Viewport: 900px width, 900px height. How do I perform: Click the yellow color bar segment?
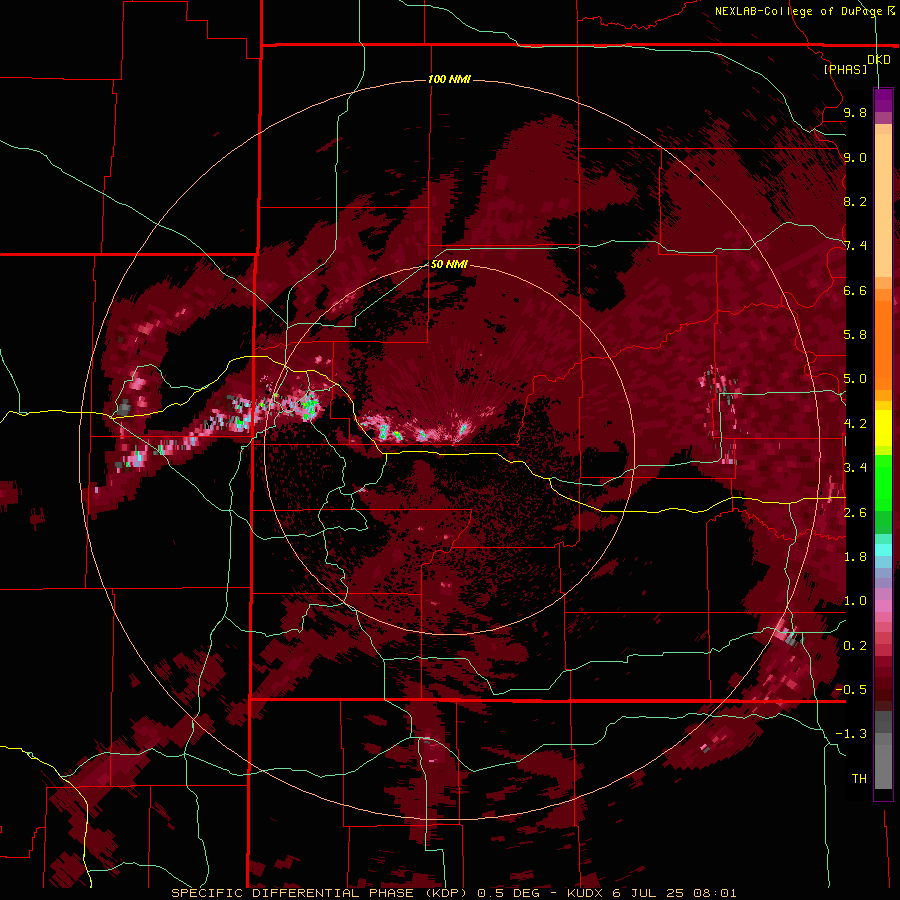(883, 428)
